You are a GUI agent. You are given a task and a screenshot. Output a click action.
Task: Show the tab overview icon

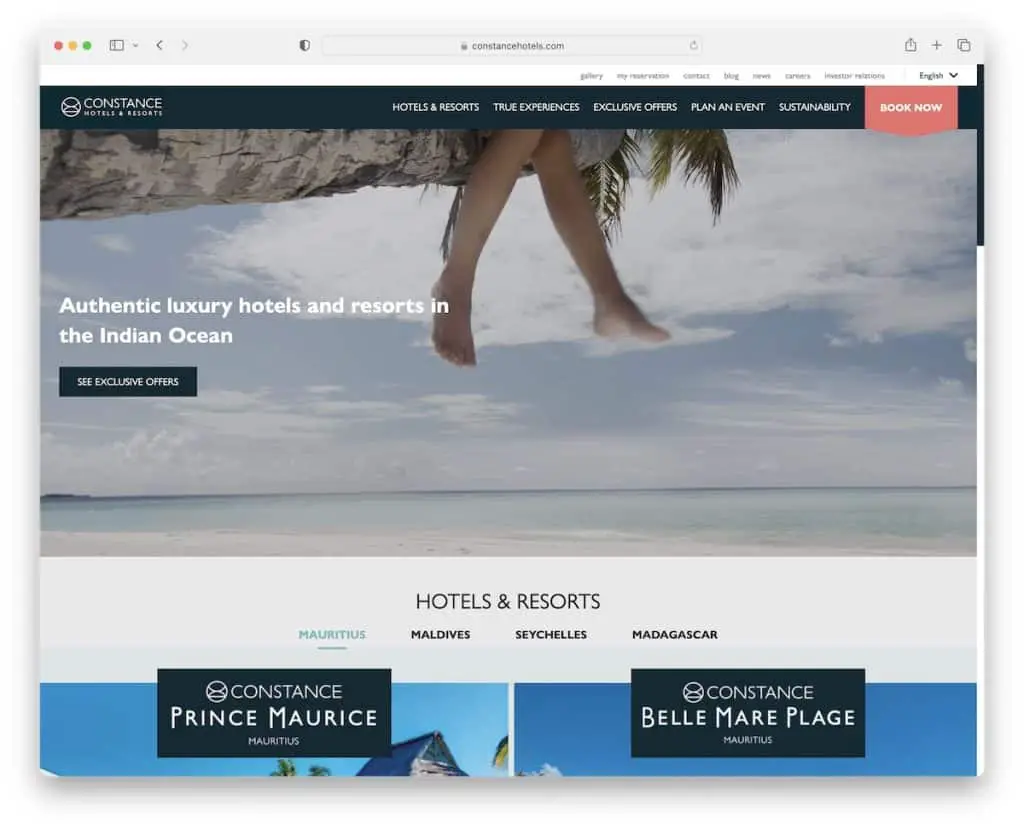(963, 45)
